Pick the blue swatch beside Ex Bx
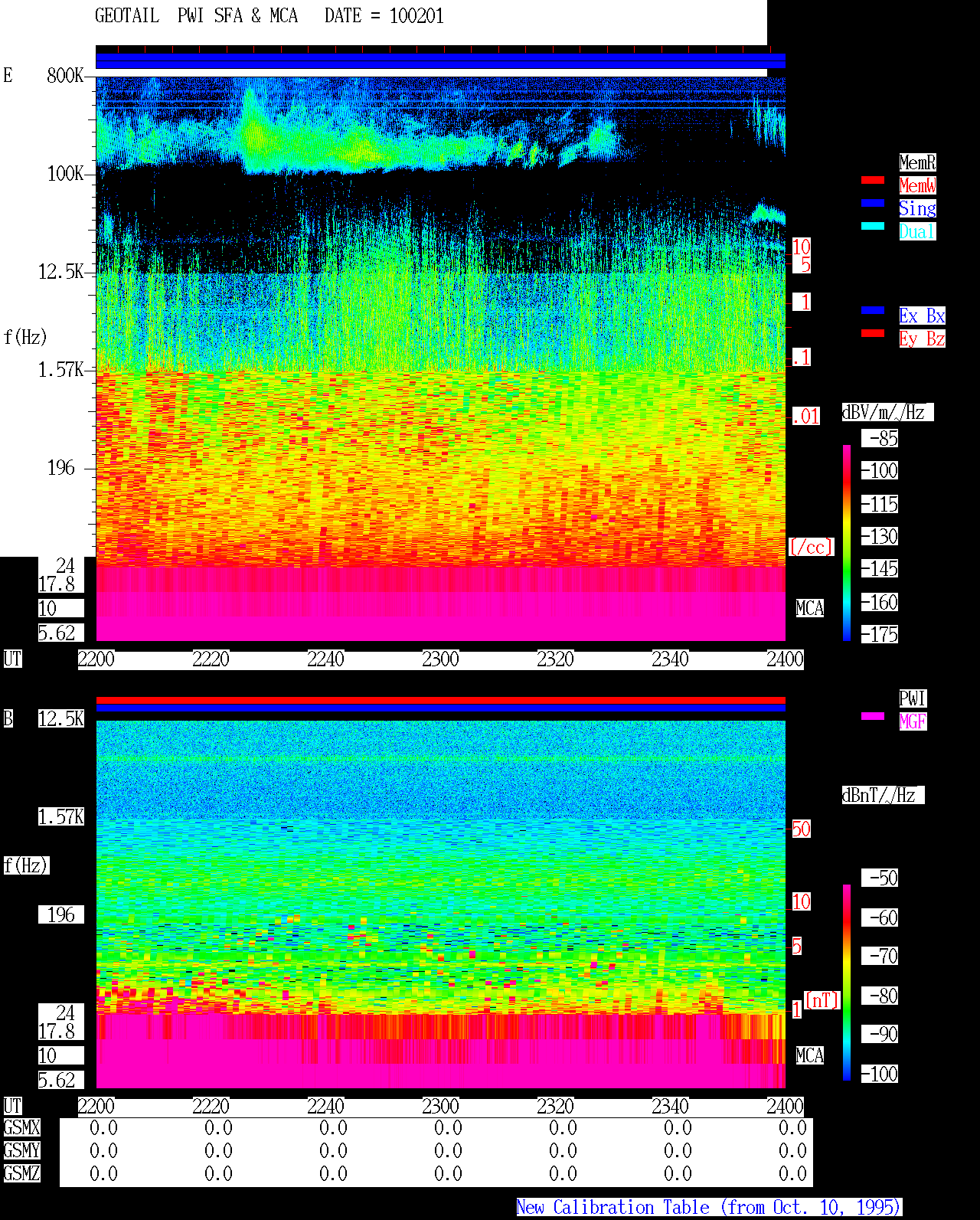The height and width of the screenshot is (1220, 980). pos(873,310)
